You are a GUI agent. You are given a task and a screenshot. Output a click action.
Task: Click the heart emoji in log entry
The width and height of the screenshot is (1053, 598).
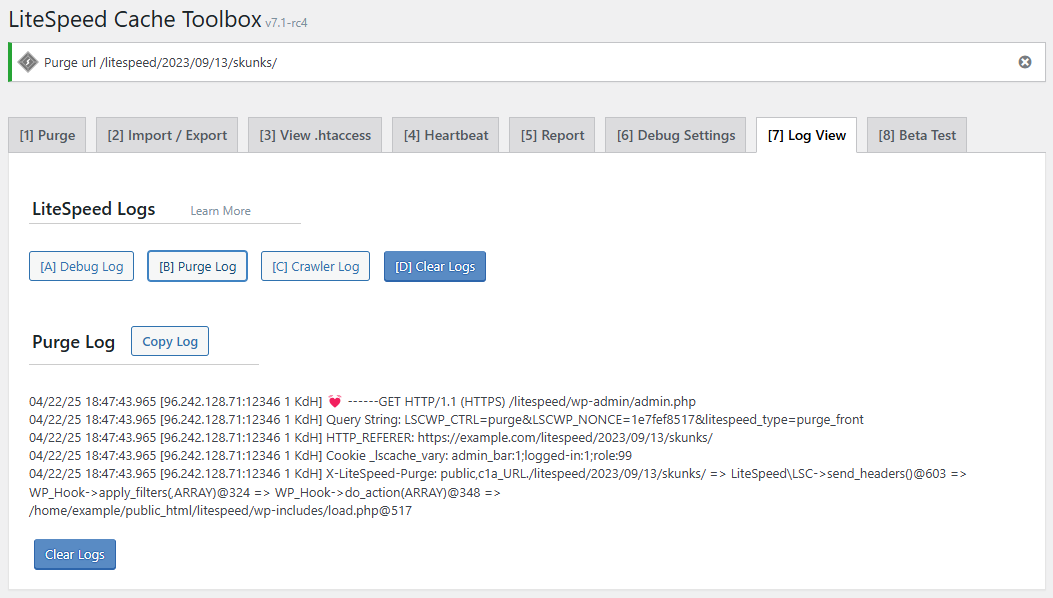[x=334, y=402]
